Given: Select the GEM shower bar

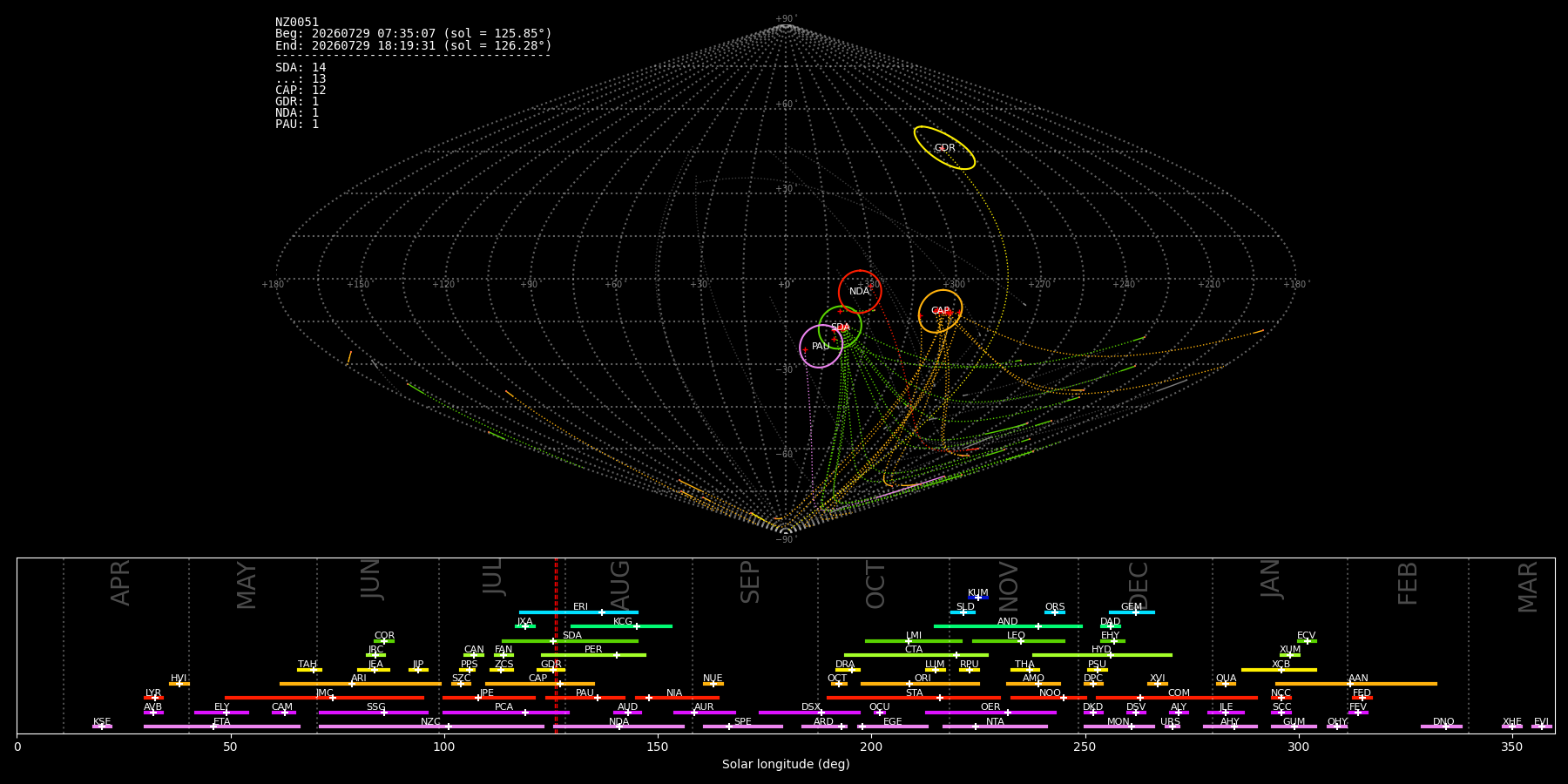Looking at the screenshot, I should [1132, 612].
